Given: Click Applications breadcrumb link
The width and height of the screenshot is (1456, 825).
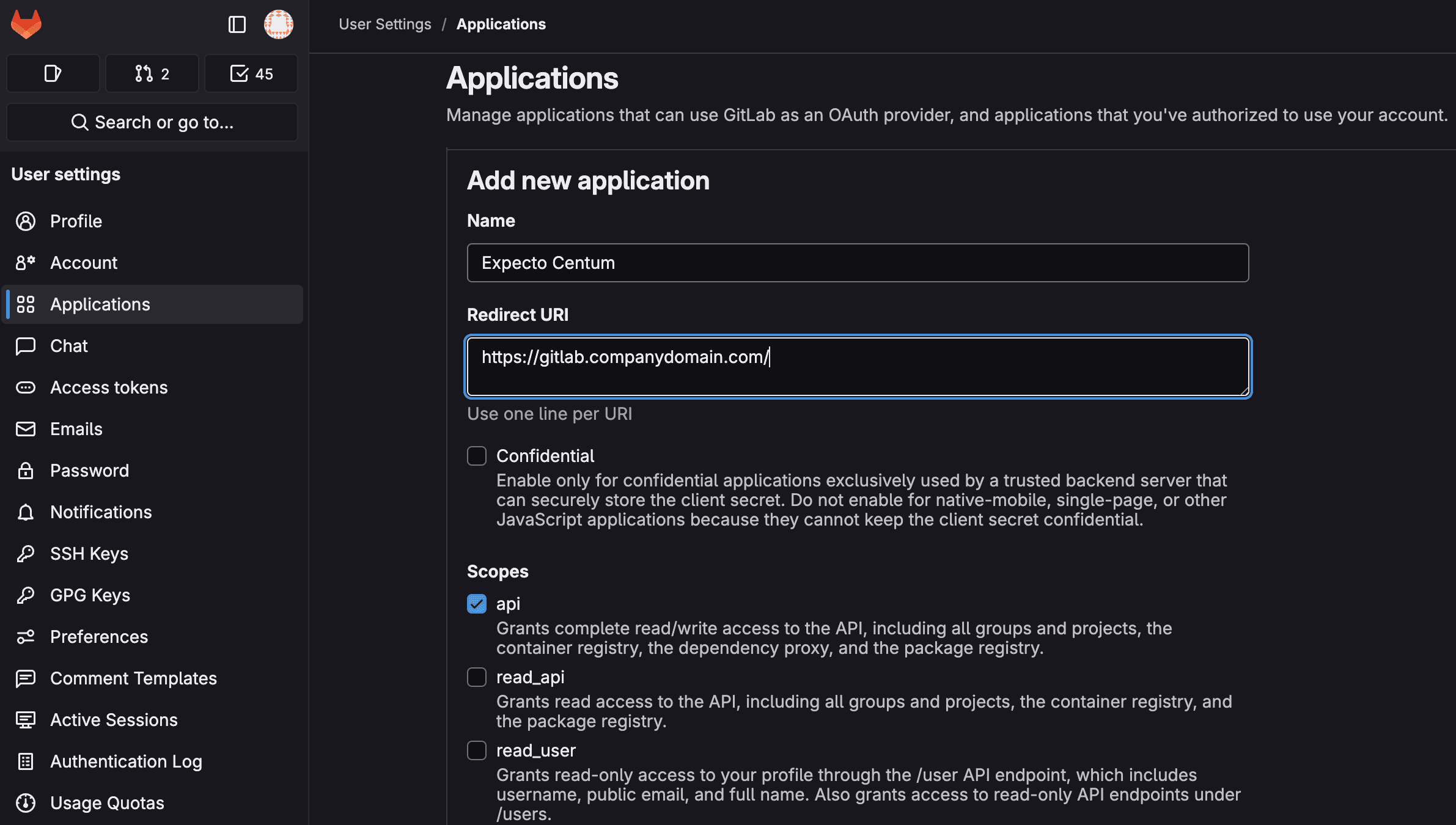Looking at the screenshot, I should pyautogui.click(x=501, y=24).
